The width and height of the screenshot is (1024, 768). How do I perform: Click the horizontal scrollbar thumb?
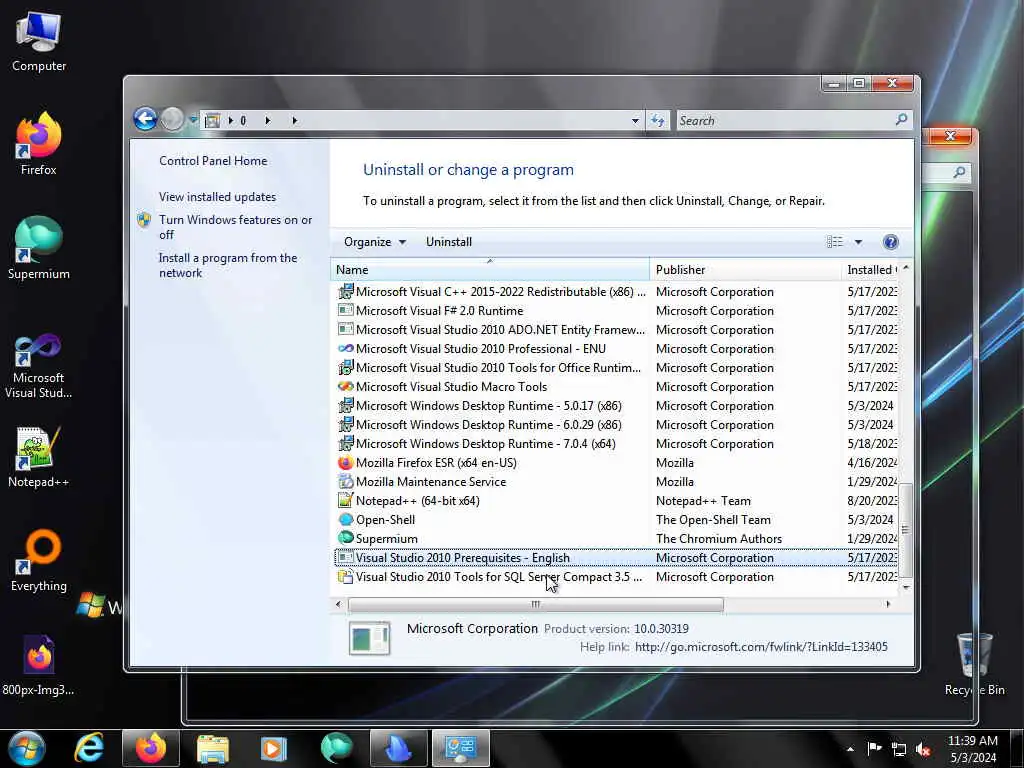click(x=536, y=604)
